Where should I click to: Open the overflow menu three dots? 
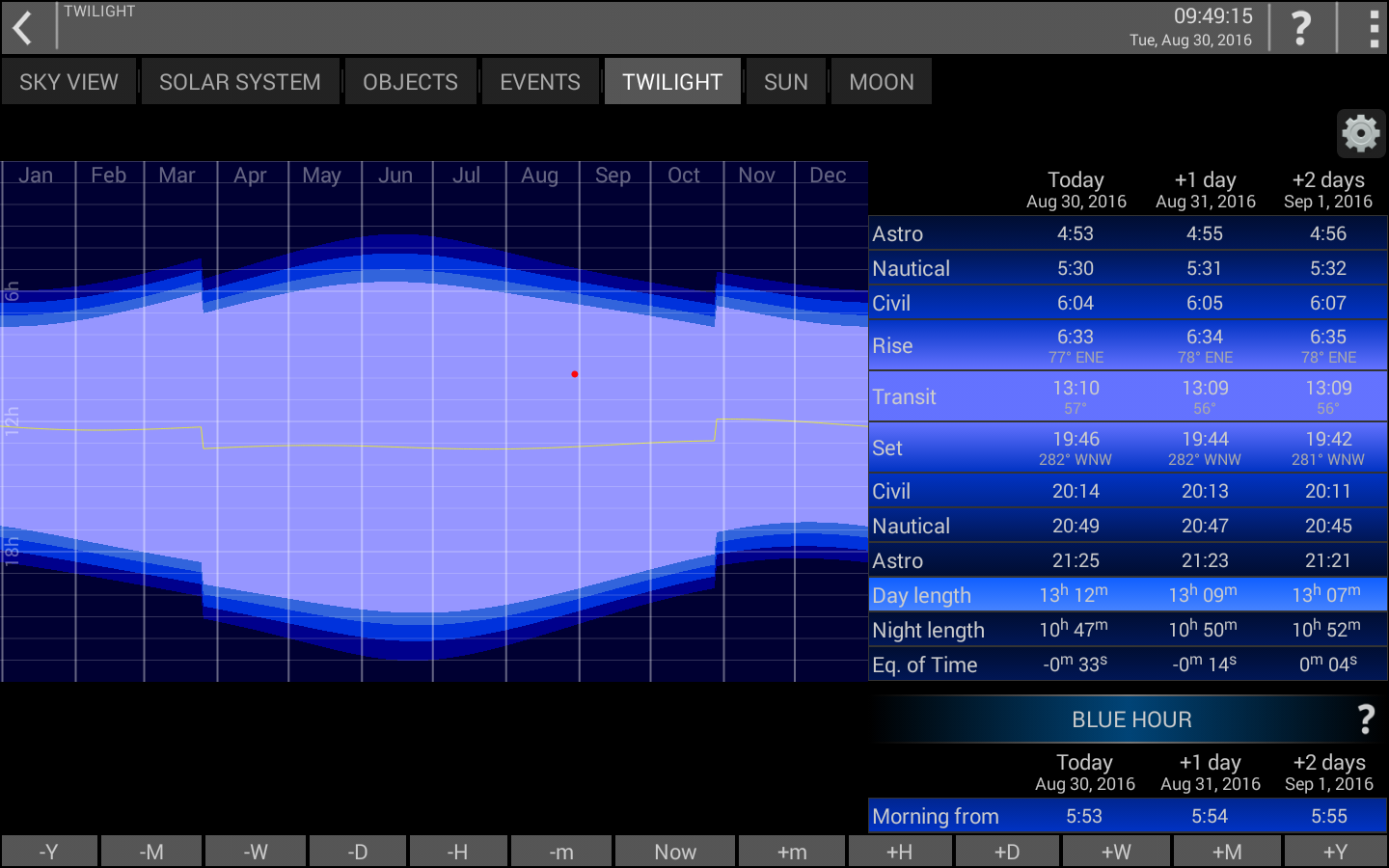(x=1374, y=28)
